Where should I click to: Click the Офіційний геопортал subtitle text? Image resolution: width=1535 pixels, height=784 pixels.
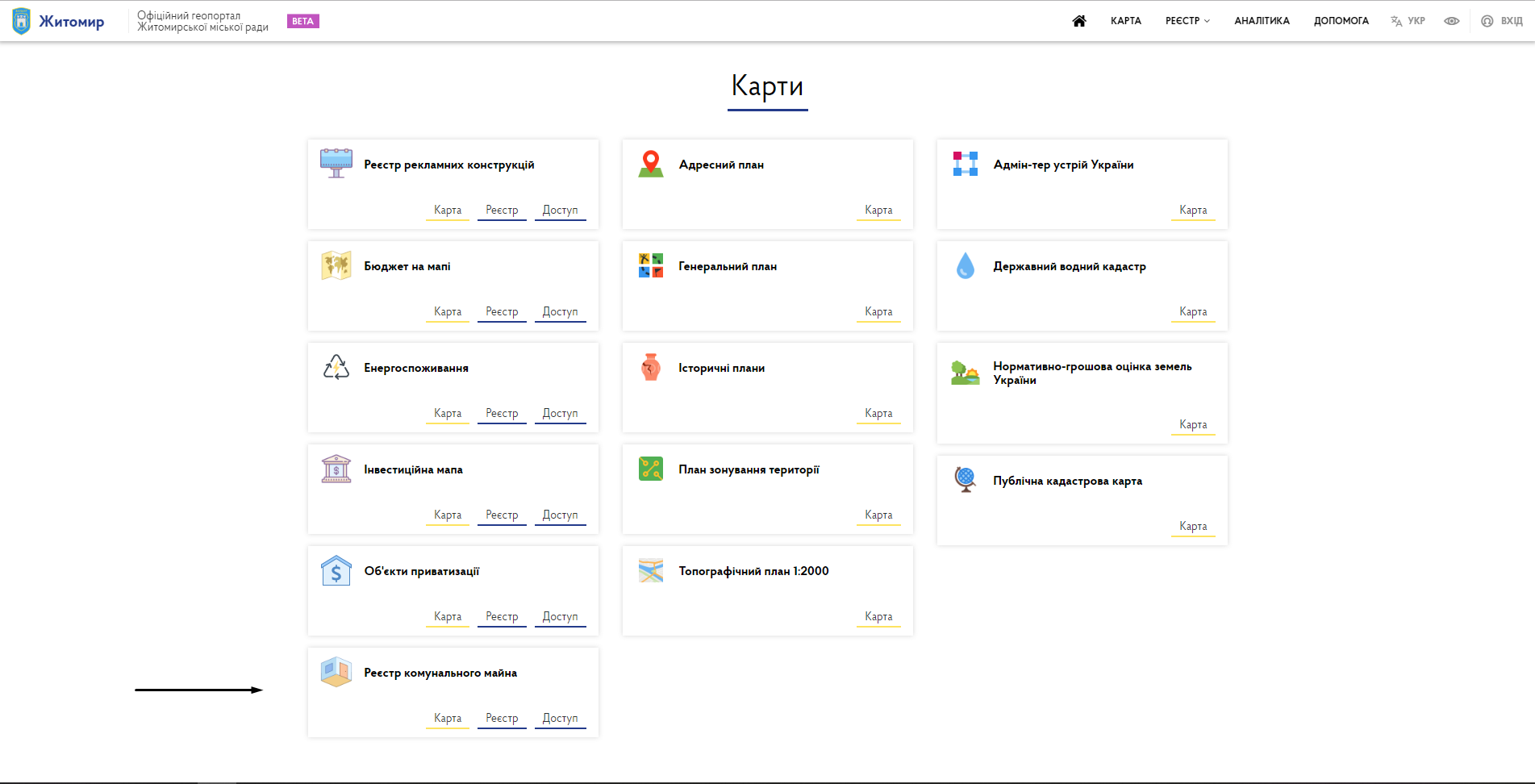[202, 21]
